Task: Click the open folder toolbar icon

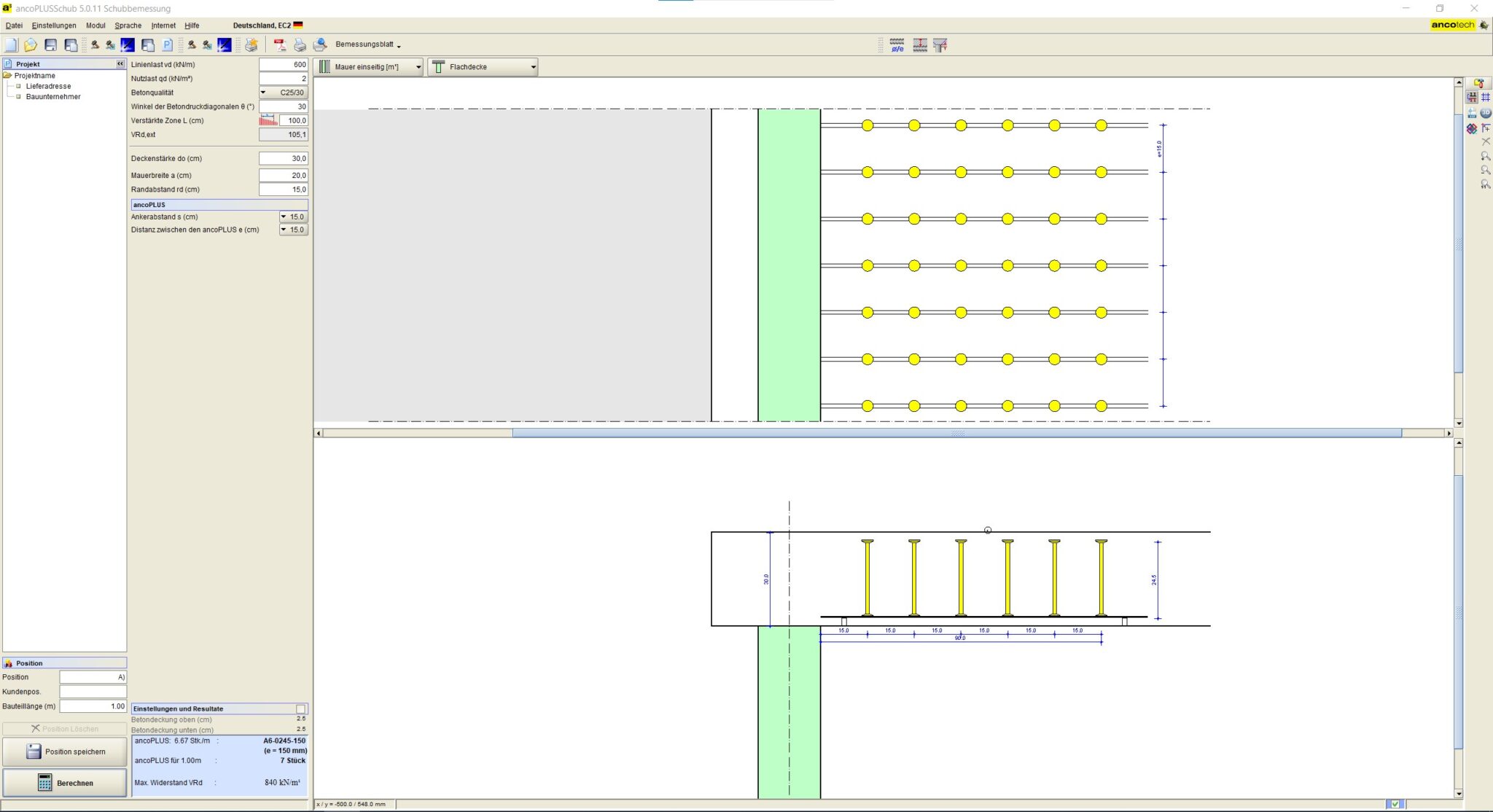Action: [30, 45]
